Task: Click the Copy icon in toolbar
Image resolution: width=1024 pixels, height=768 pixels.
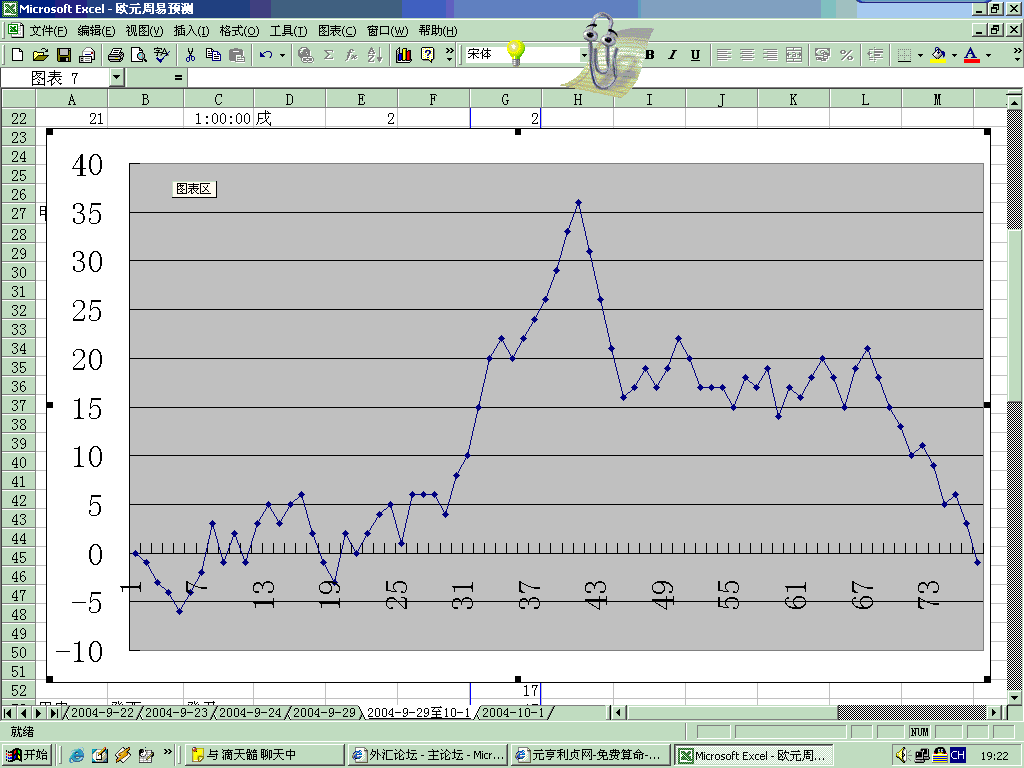Action: click(x=213, y=55)
